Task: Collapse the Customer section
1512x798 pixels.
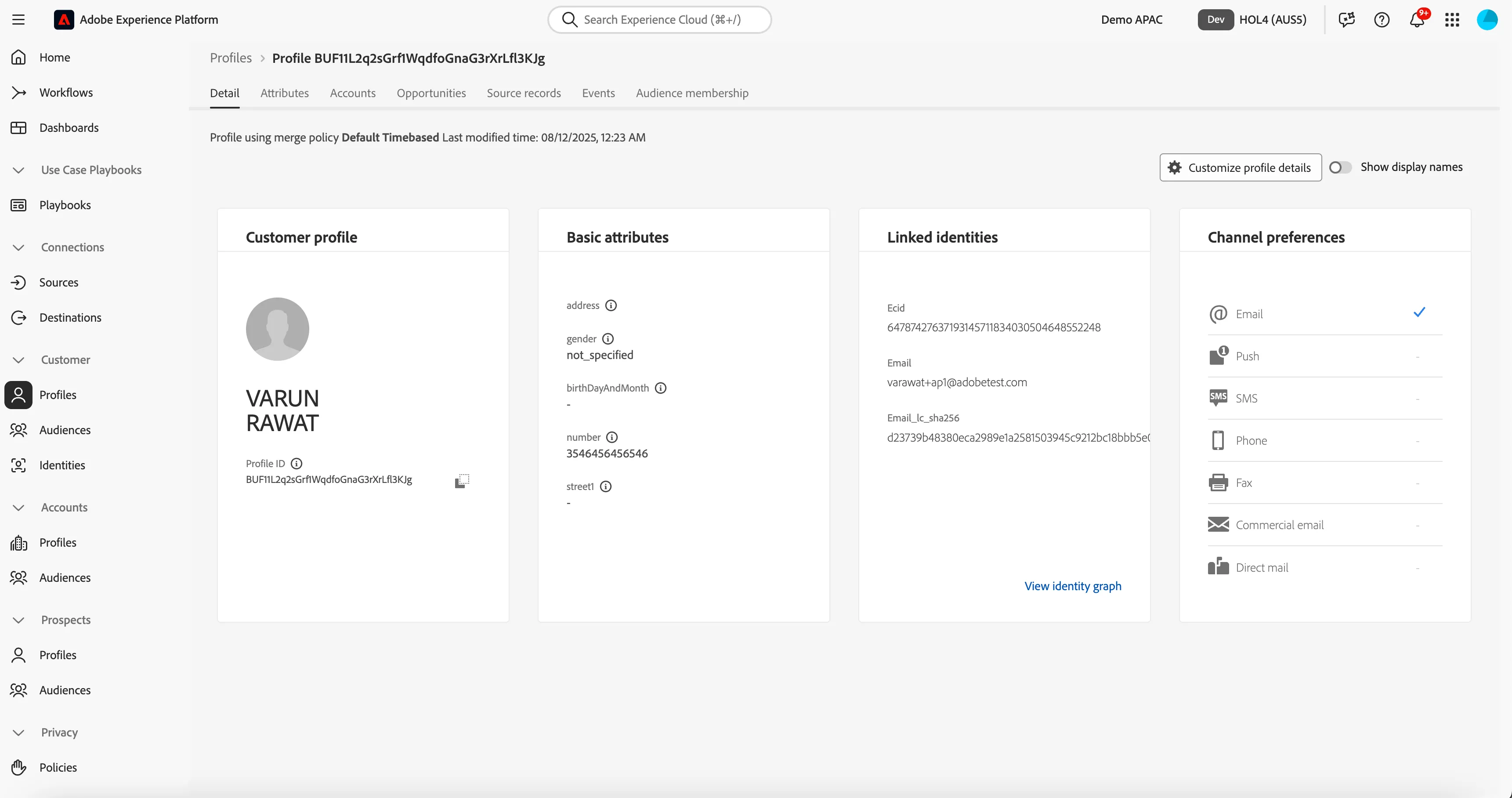Action: pyautogui.click(x=18, y=360)
